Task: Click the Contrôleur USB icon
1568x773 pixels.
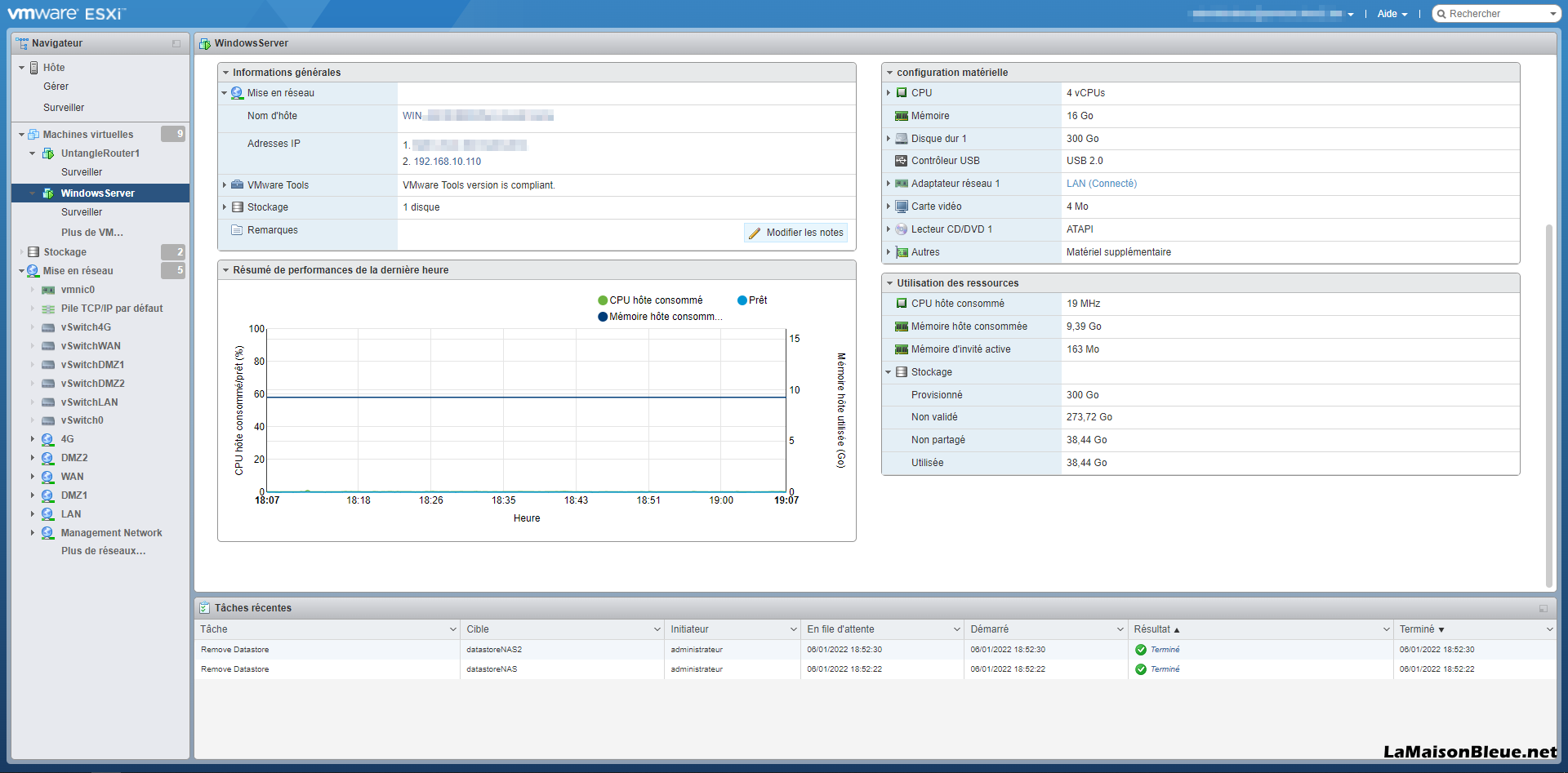Action: [902, 161]
